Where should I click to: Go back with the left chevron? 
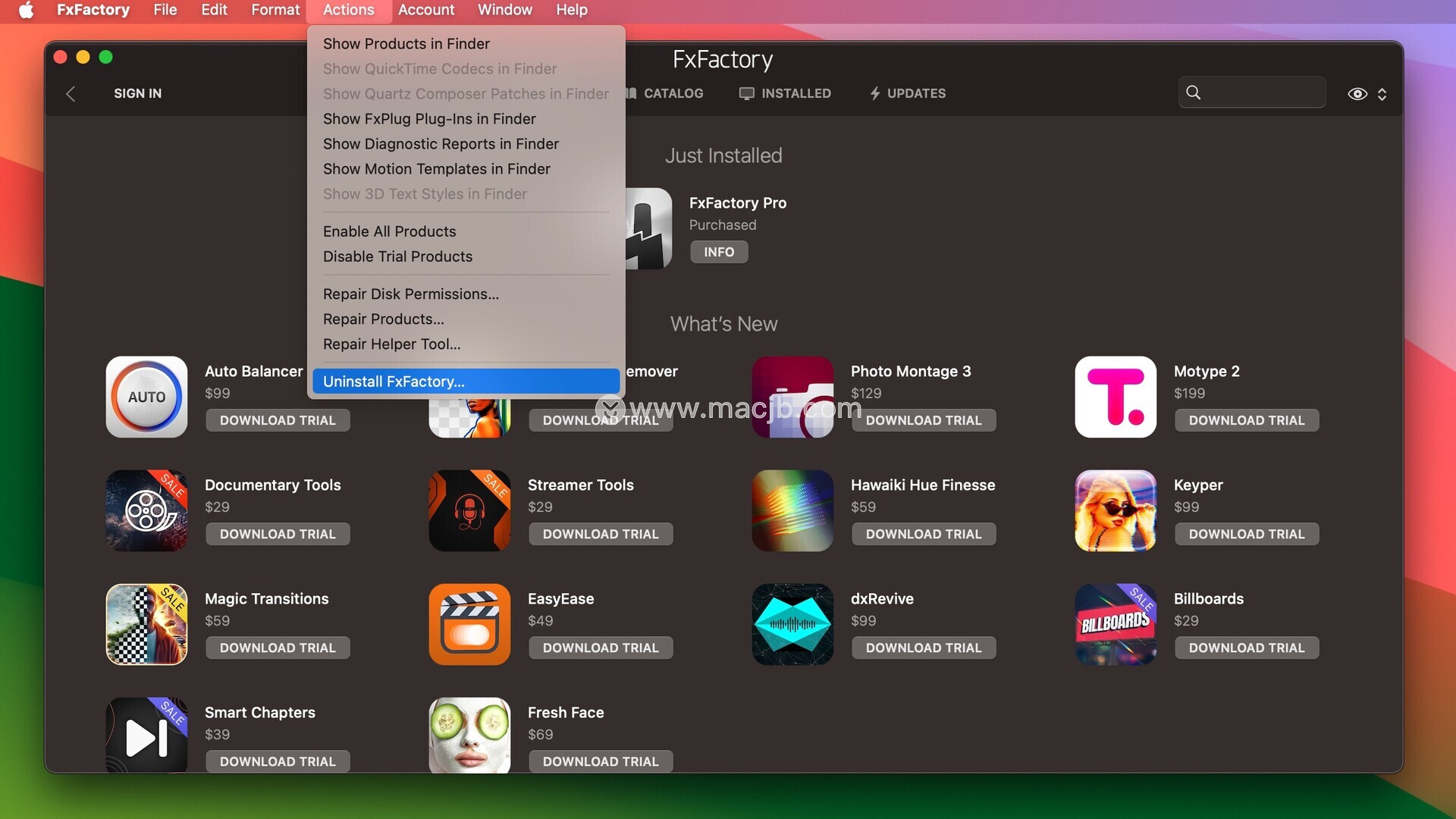[71, 93]
